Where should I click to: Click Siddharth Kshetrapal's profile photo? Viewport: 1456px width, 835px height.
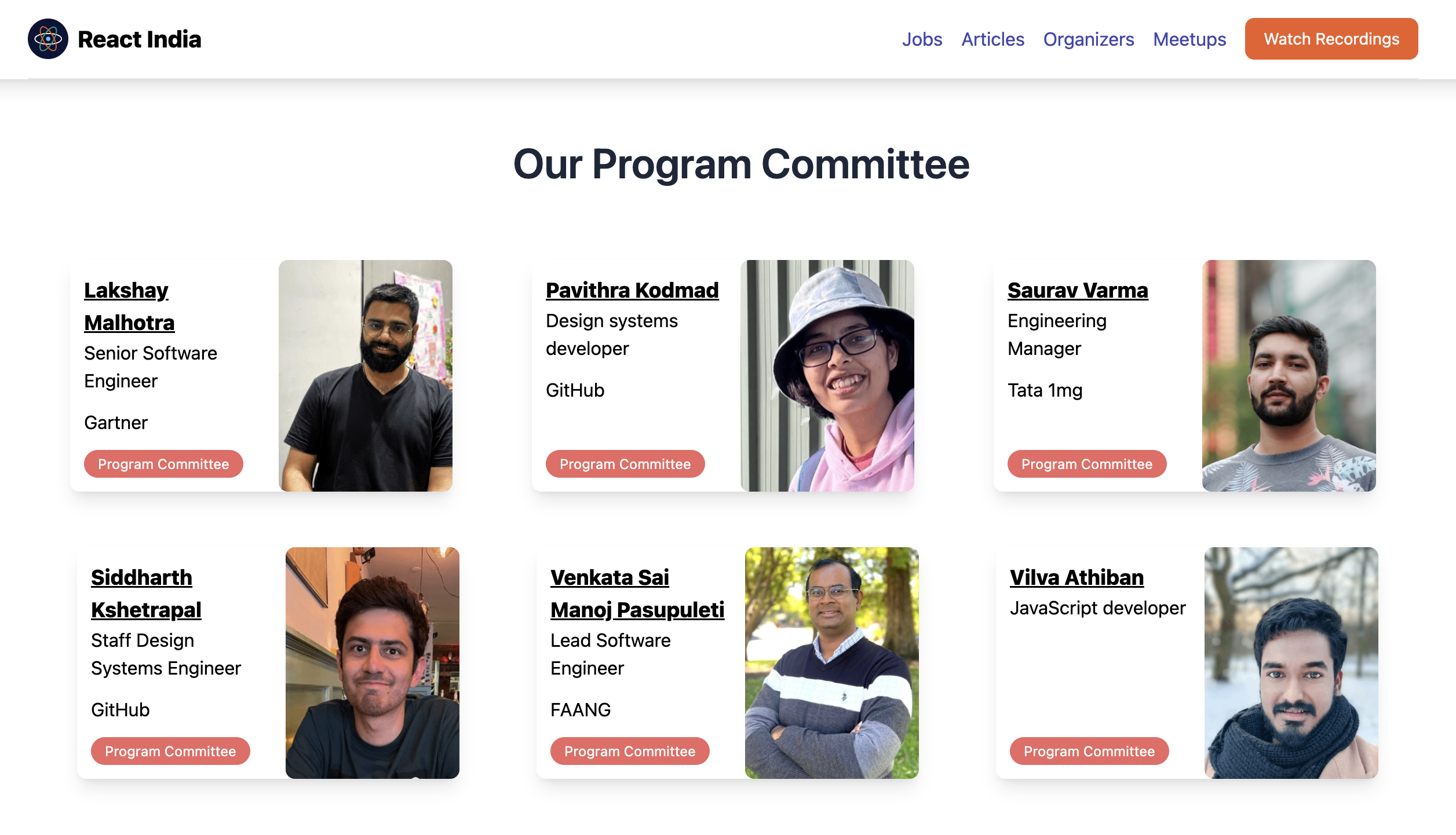[372, 662]
